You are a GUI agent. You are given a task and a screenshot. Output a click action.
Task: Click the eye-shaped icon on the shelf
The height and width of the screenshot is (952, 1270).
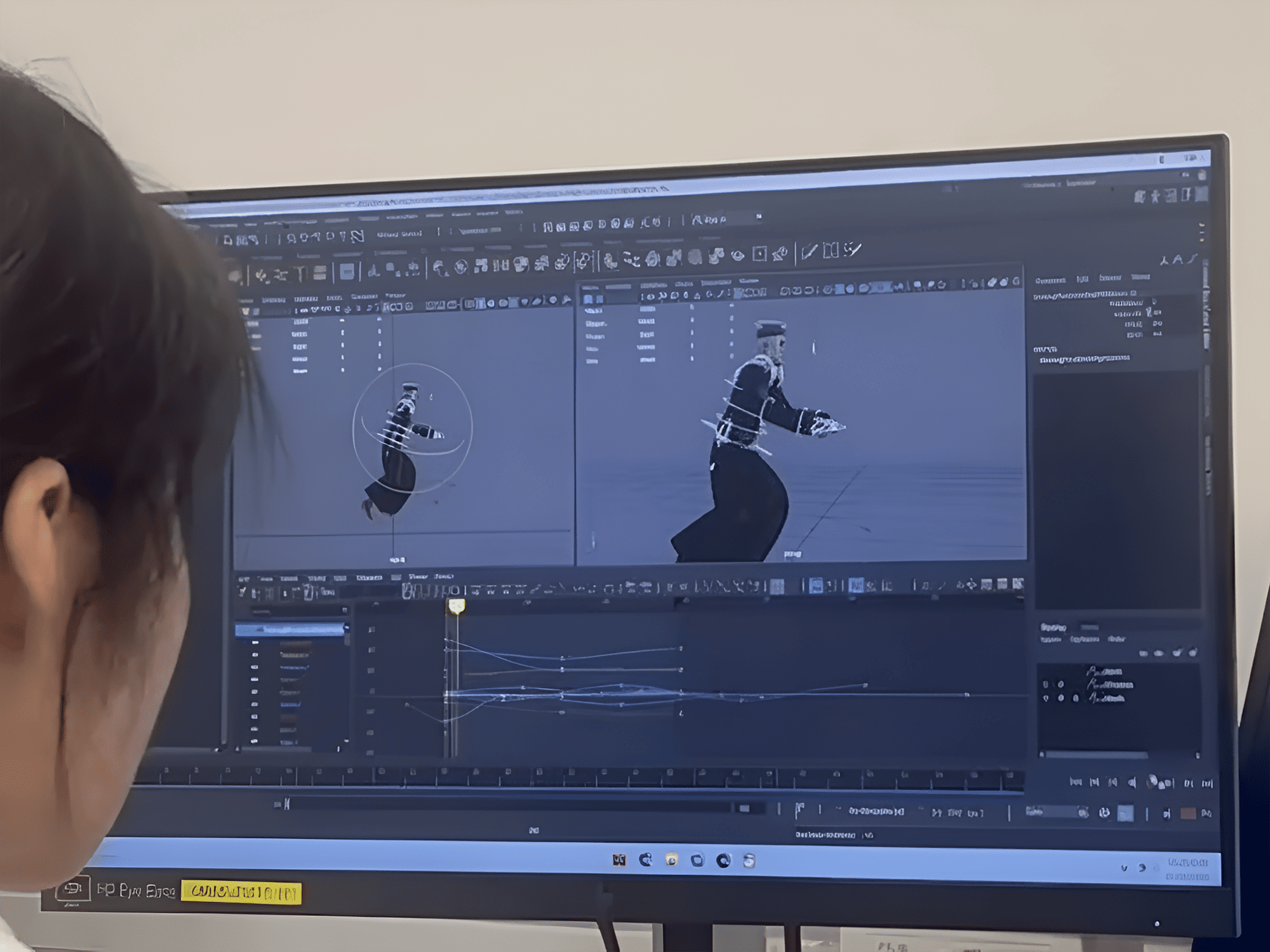(x=737, y=255)
